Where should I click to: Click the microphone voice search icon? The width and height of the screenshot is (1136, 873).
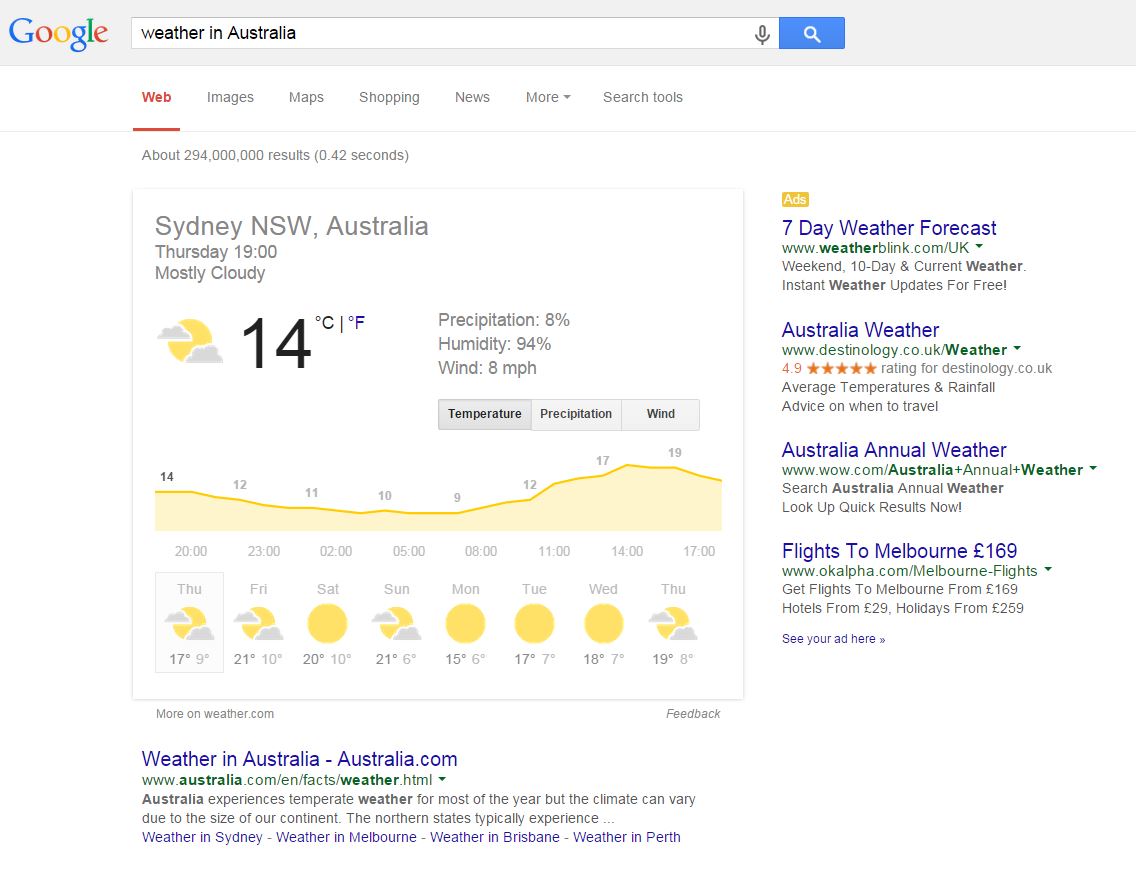tap(761, 34)
